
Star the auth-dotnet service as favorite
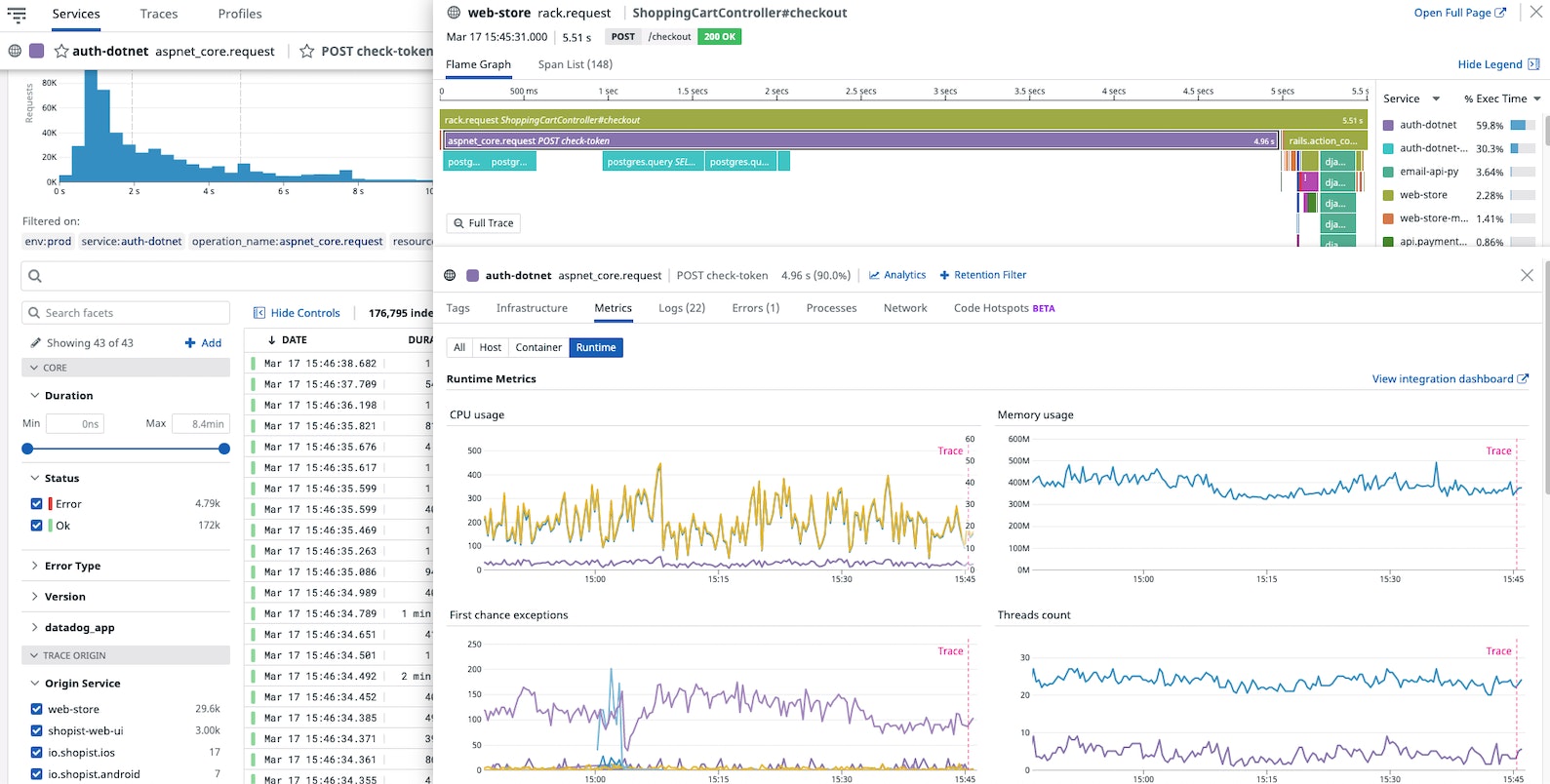pos(61,51)
